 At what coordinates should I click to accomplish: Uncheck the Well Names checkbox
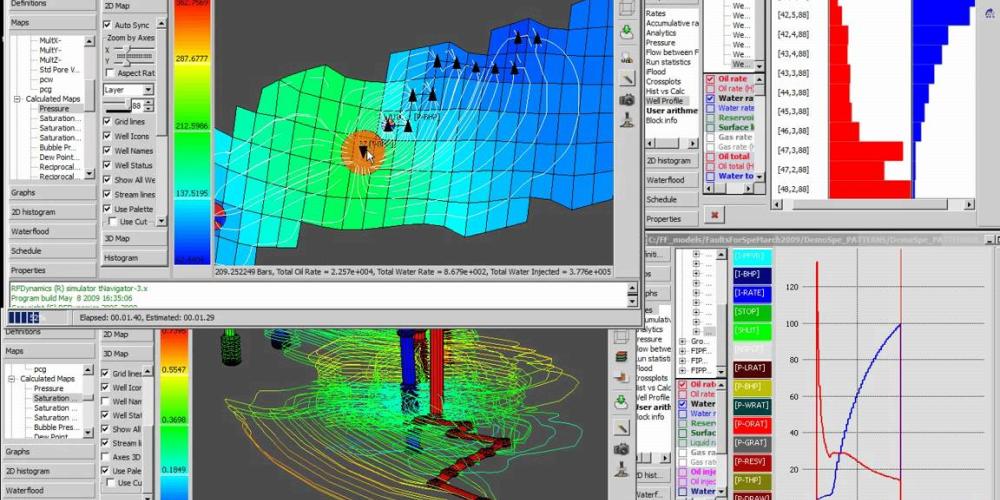coord(108,151)
